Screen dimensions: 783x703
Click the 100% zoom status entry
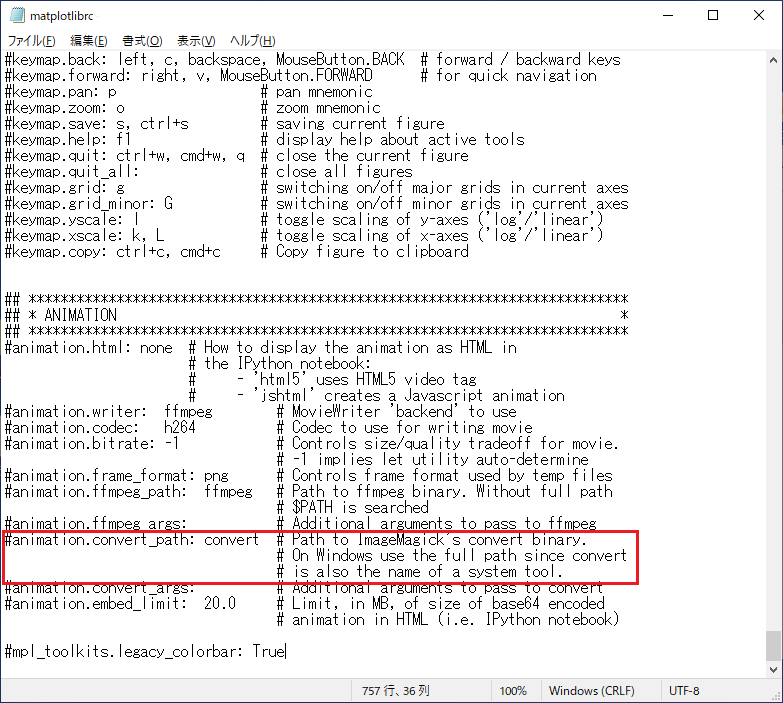tap(513, 691)
